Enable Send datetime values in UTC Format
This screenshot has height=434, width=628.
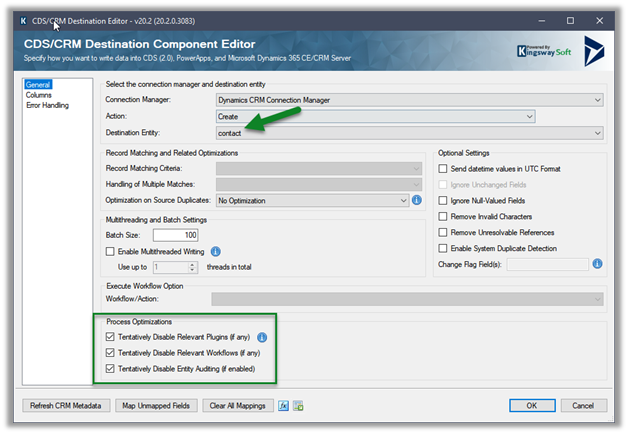point(443,168)
